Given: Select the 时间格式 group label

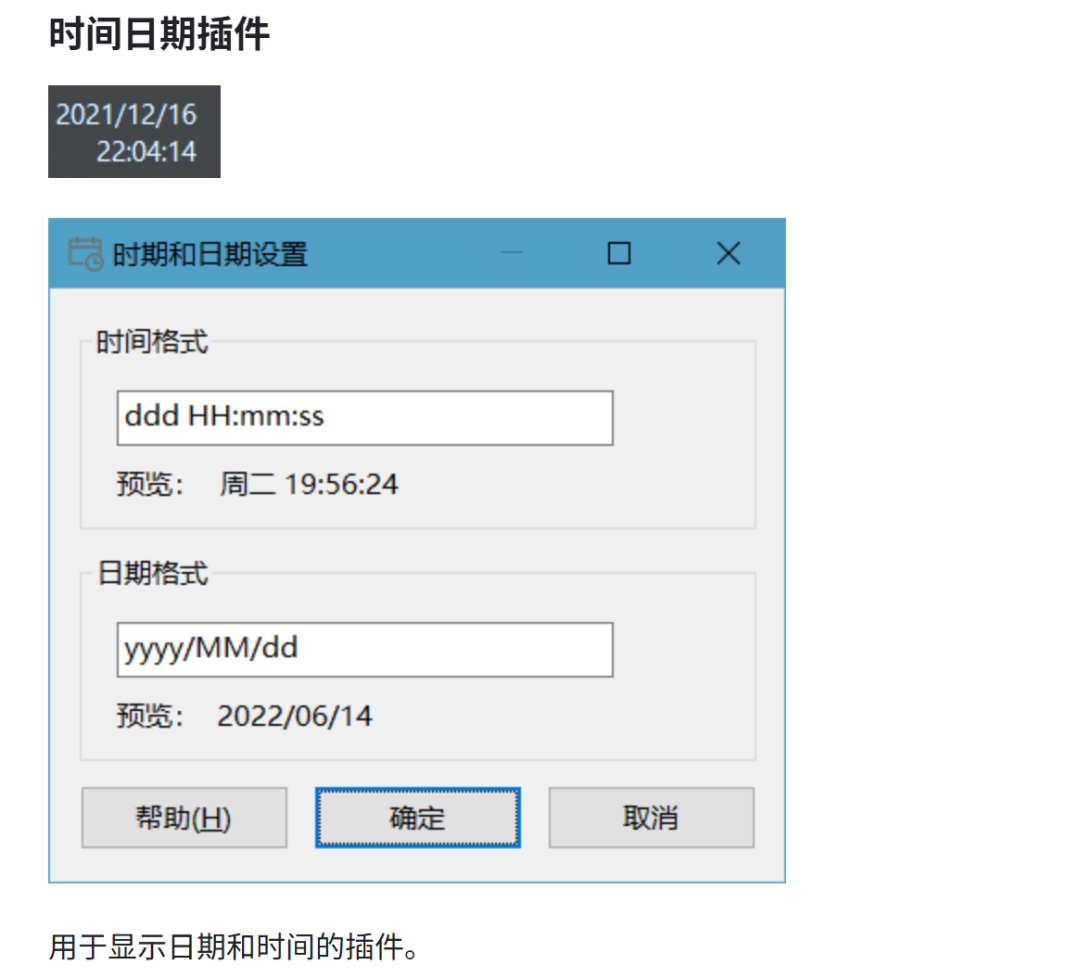Looking at the screenshot, I should [152, 342].
